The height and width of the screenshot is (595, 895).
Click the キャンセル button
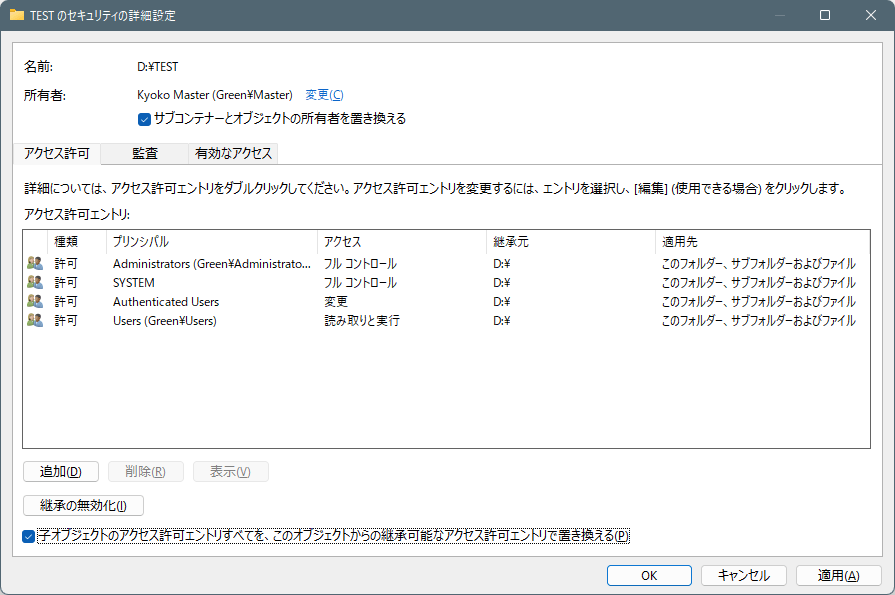pos(744,576)
